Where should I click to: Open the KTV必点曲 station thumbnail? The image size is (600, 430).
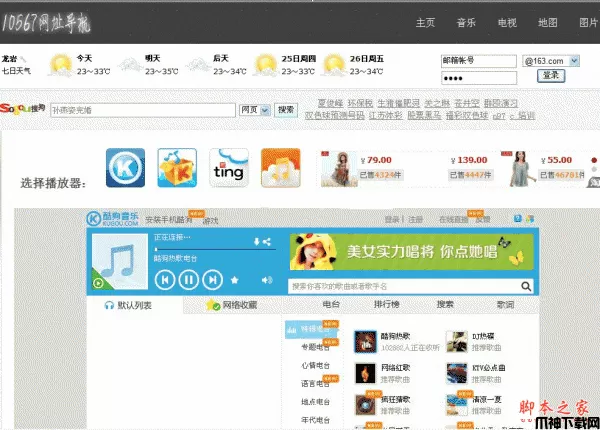(x=457, y=373)
